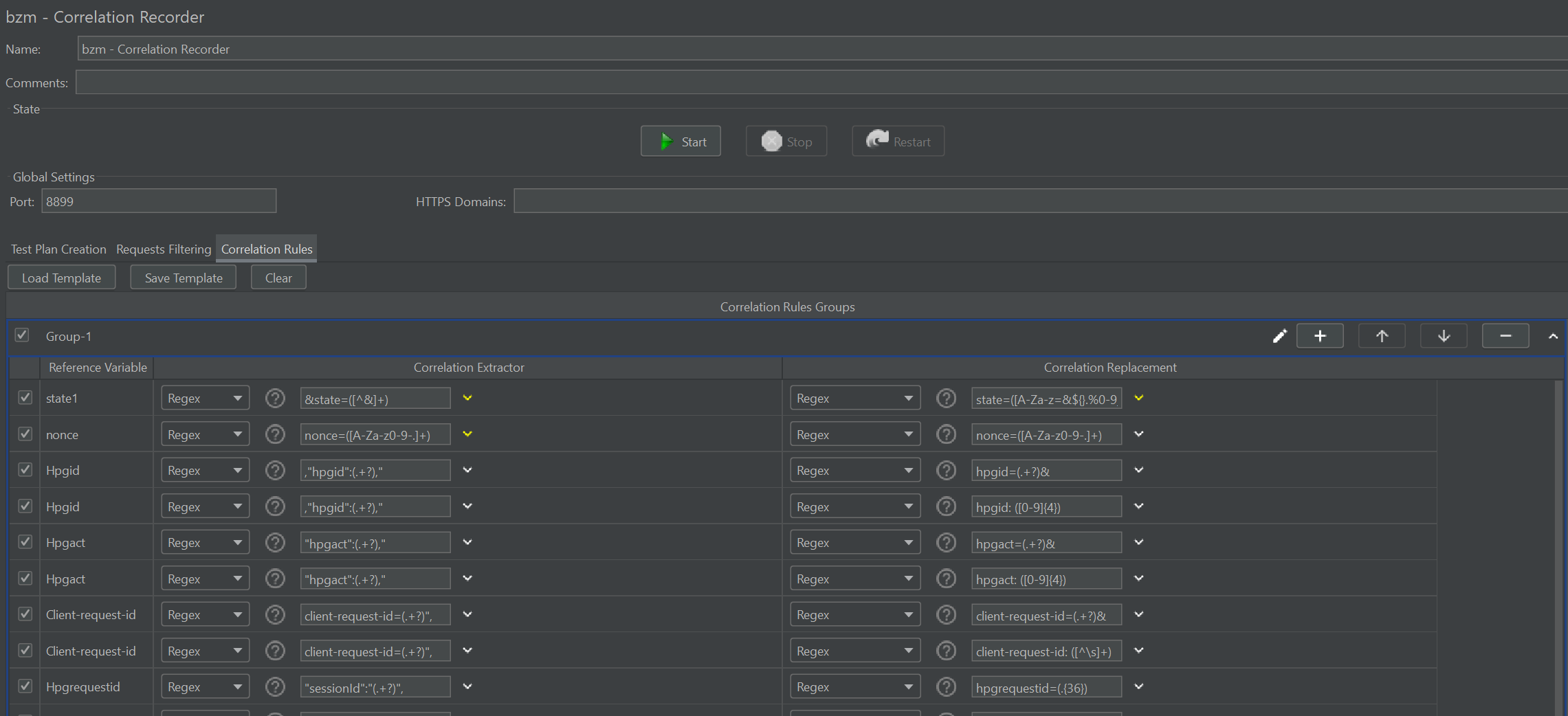Open help icon beside hpgact: ([0-9]{4}) replacement

946,579
